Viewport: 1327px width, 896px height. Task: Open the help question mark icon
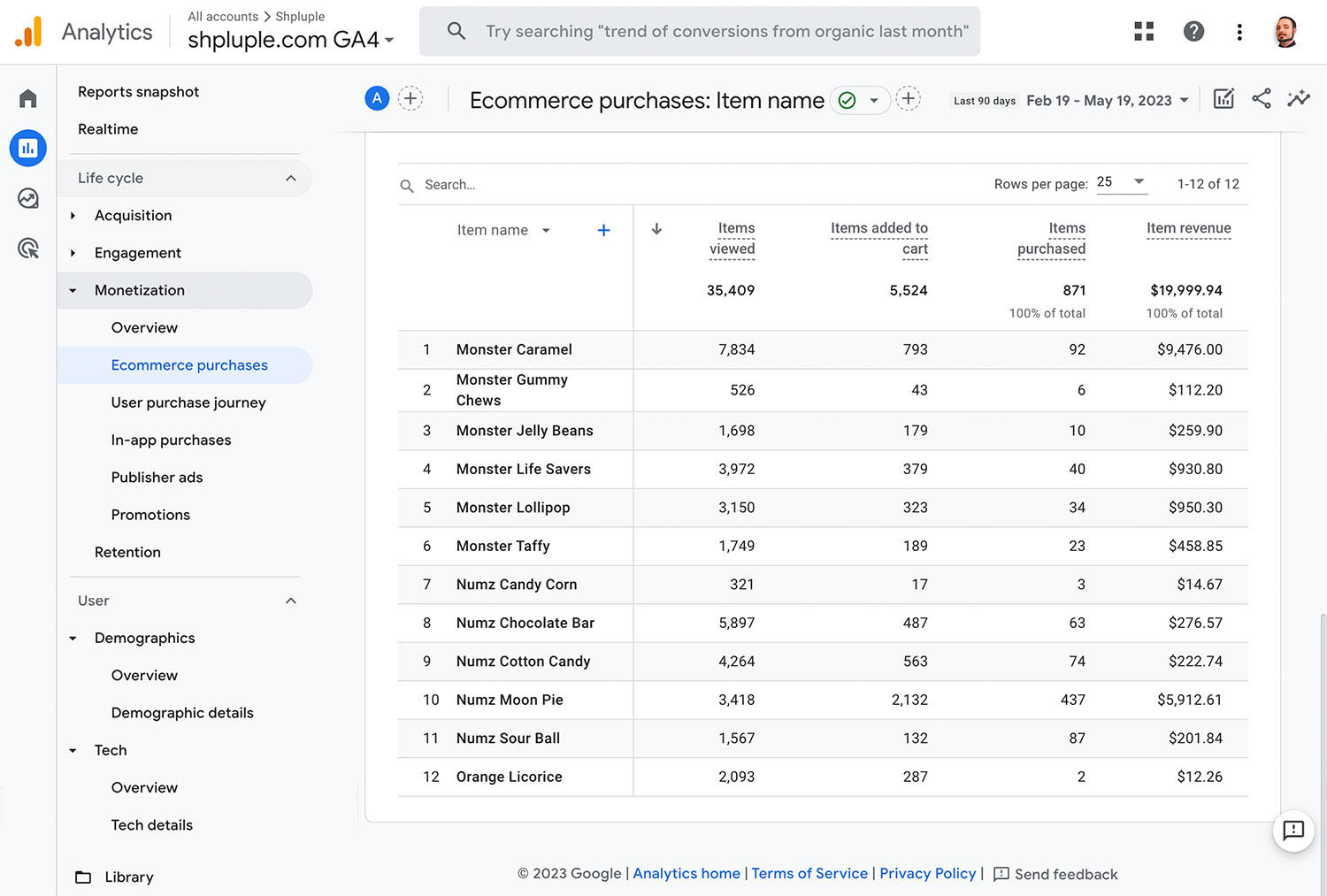coord(1193,32)
